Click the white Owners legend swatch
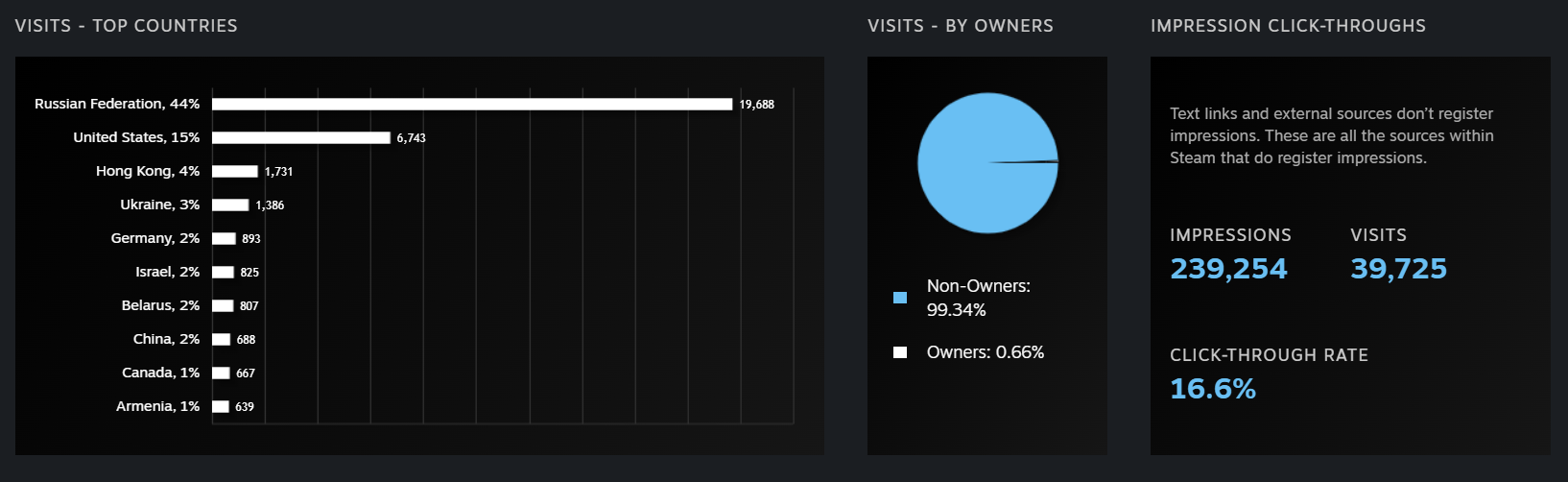 point(900,352)
